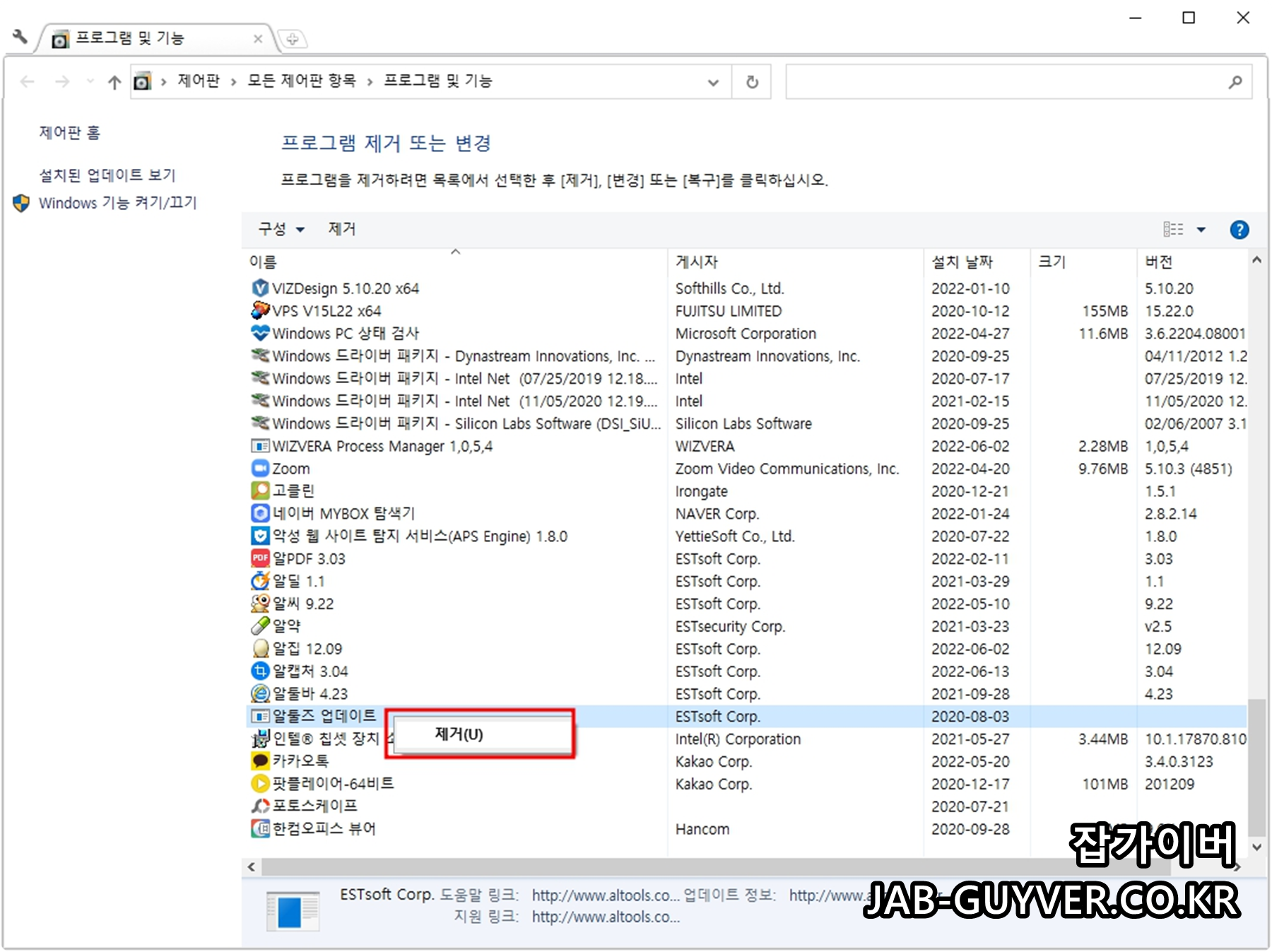The image size is (1272, 952).
Task: Click the wrench icon in the title bar
Action: [x=20, y=36]
